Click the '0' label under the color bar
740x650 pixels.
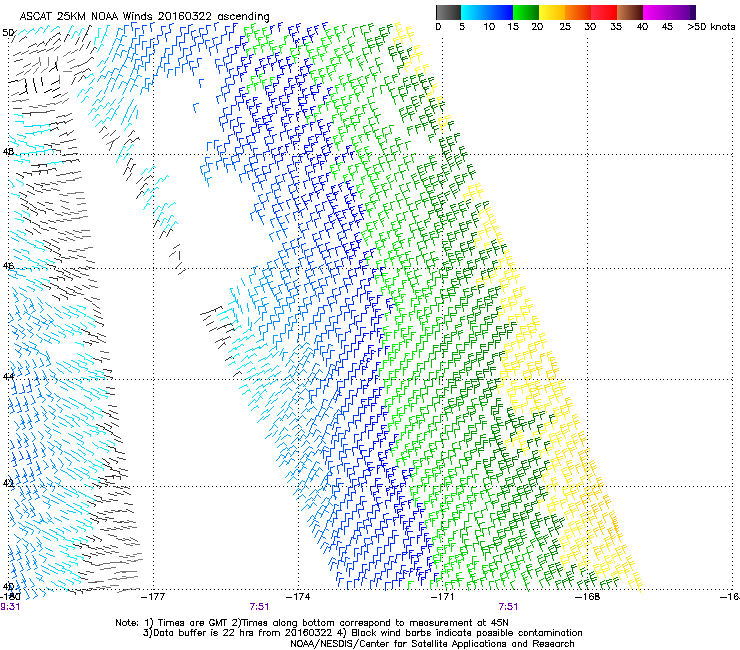coord(438,27)
